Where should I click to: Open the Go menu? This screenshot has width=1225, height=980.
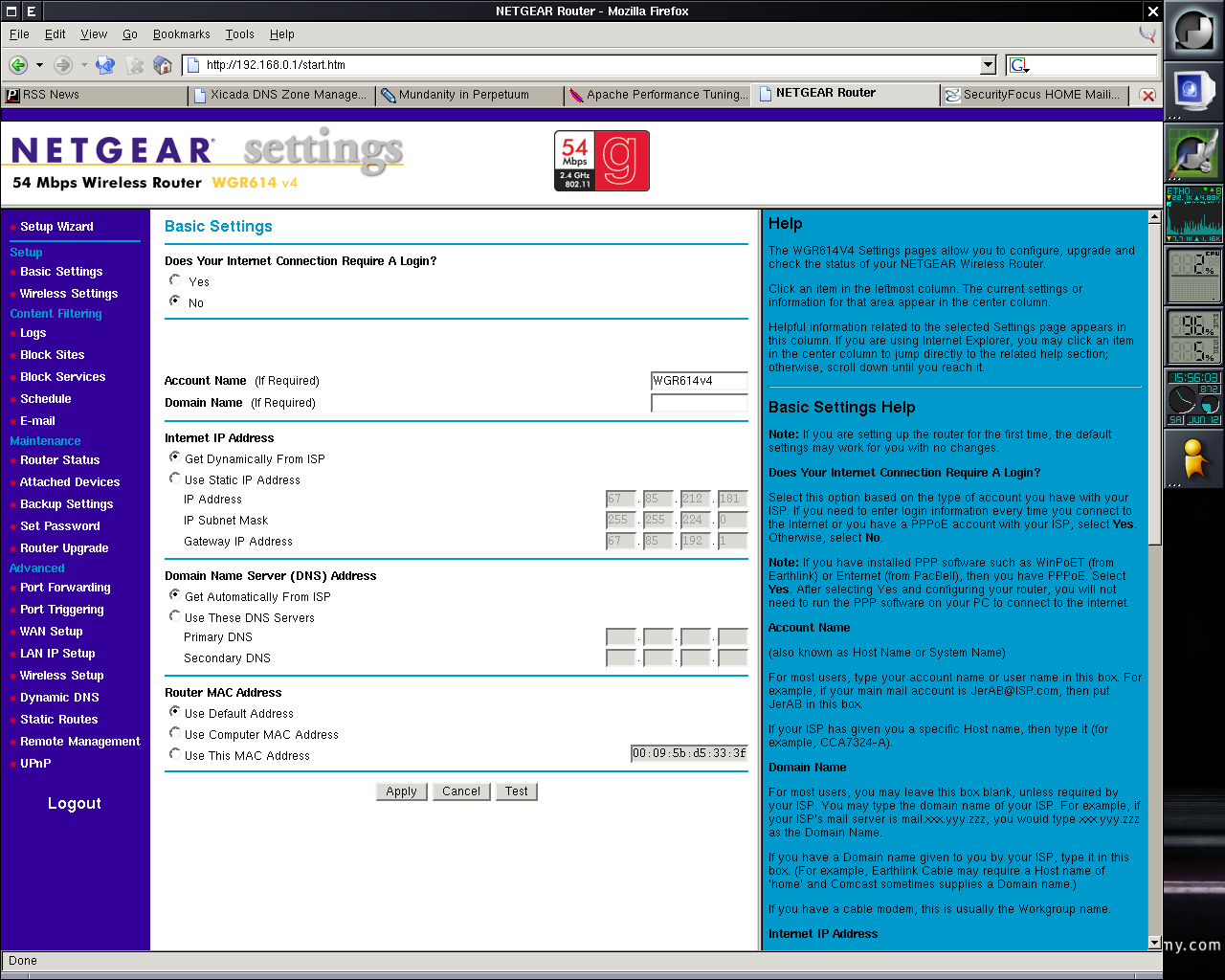tap(130, 34)
